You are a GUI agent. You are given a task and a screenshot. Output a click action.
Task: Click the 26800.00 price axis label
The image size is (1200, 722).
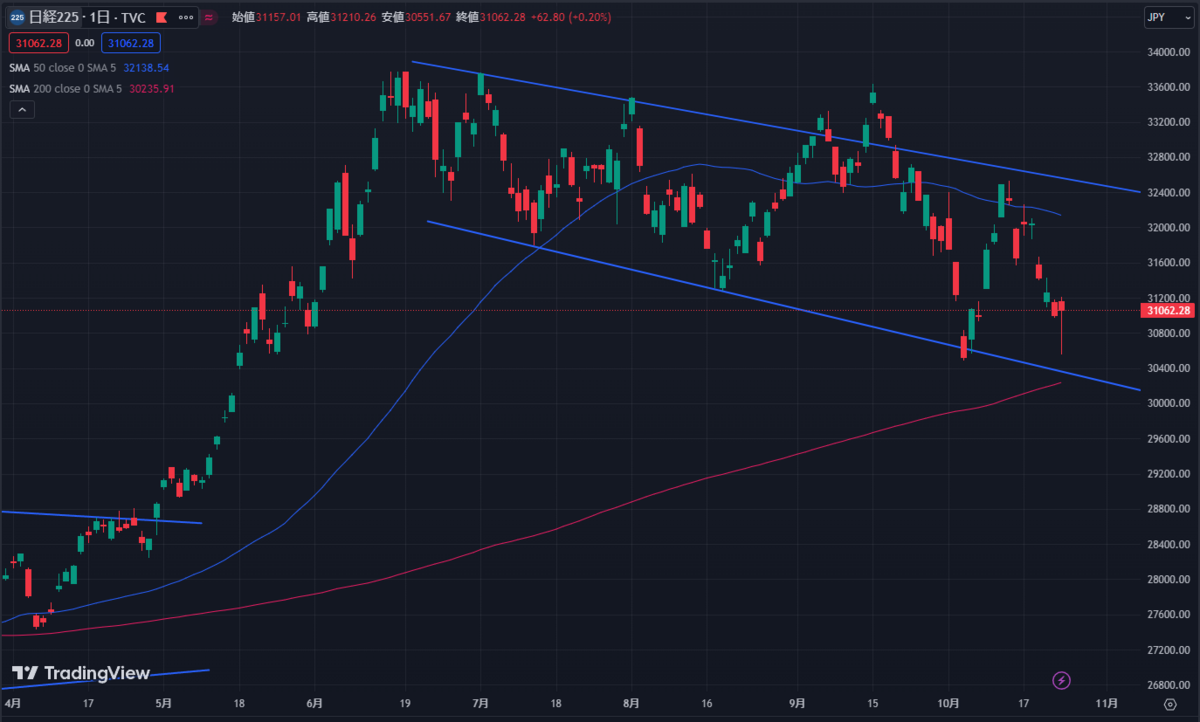pos(1170,685)
